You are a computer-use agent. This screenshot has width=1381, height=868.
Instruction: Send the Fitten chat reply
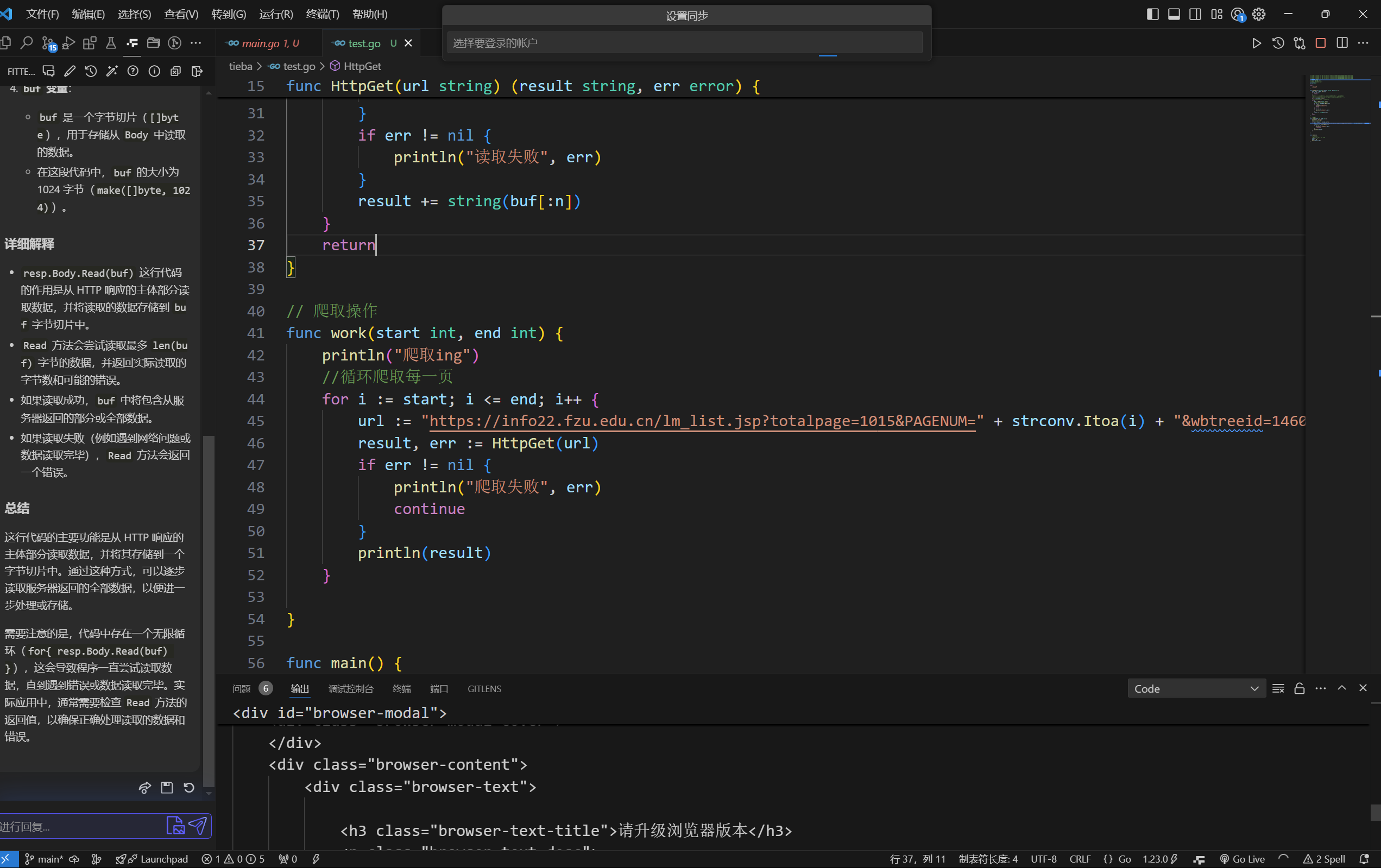pyautogui.click(x=197, y=826)
